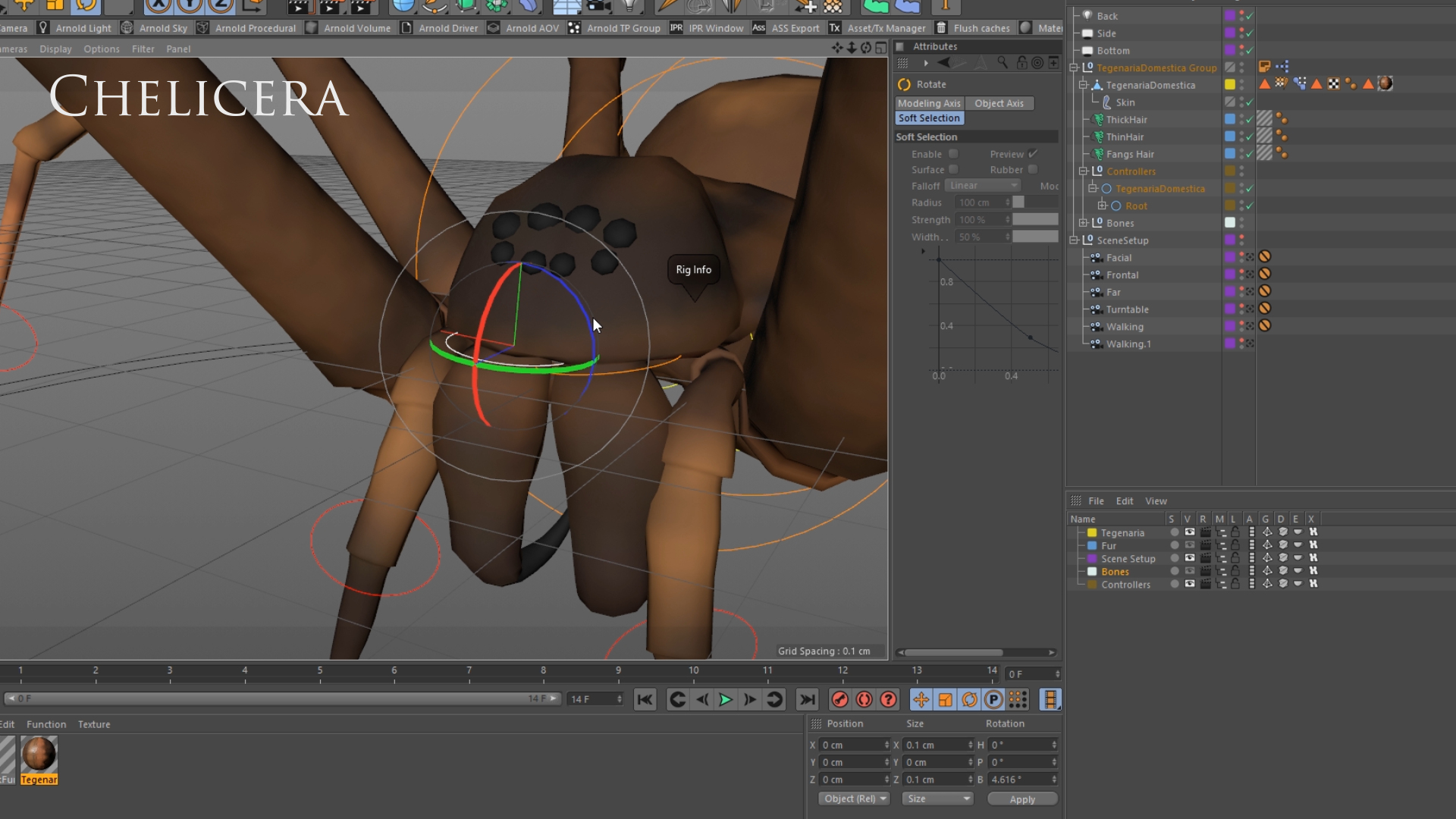Open the layer manager View menu
Screen dimensions: 1456x819
coord(1156,501)
